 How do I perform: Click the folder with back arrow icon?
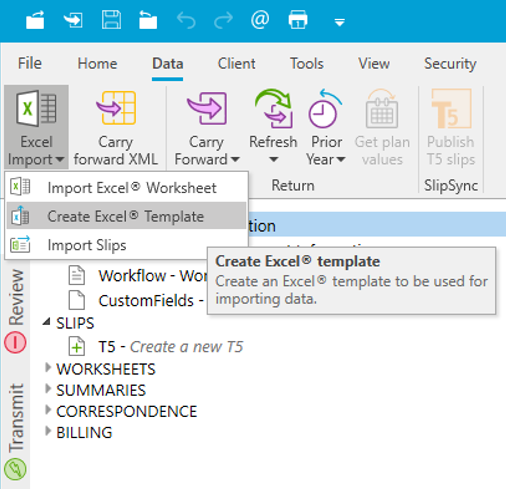point(148,20)
